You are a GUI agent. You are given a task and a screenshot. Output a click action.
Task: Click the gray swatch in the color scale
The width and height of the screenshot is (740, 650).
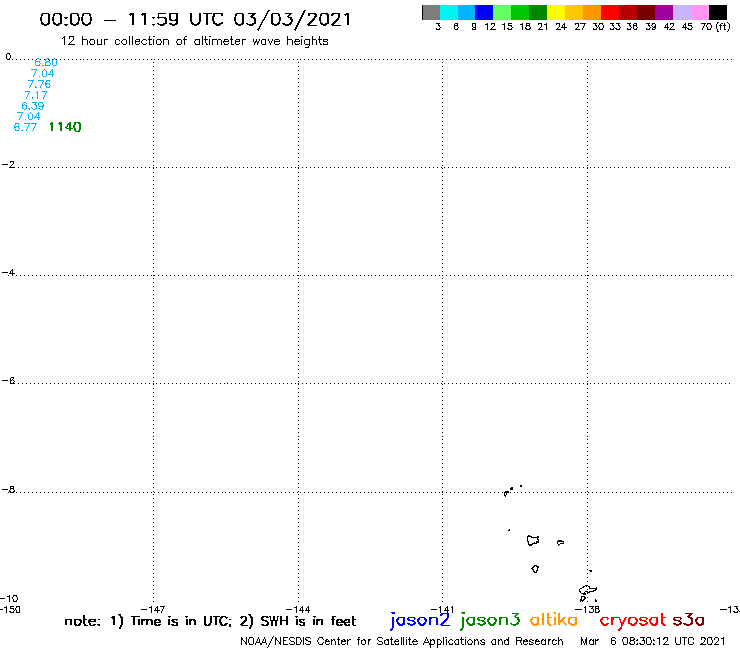point(431,12)
